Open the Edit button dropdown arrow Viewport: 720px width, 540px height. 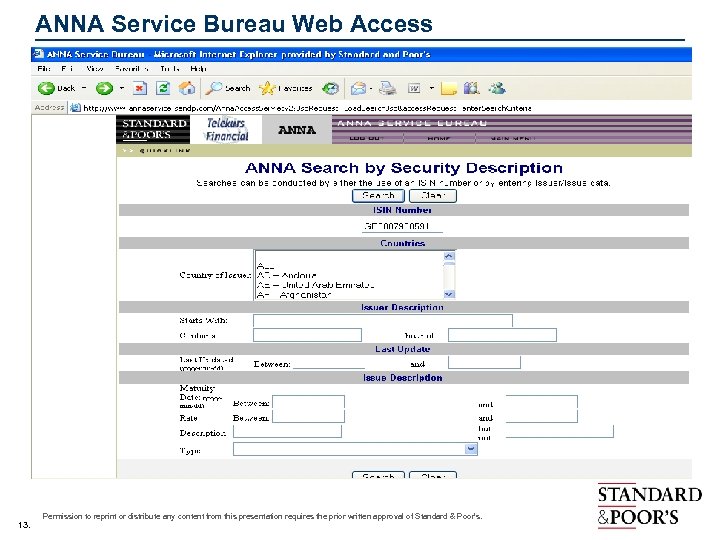432,88
